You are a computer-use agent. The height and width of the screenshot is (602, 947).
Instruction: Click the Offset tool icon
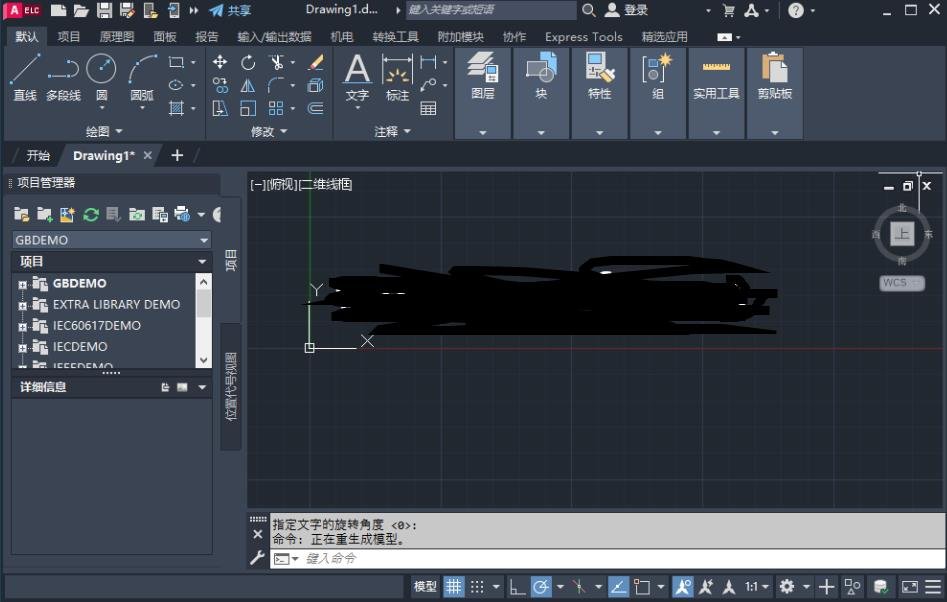coord(316,108)
